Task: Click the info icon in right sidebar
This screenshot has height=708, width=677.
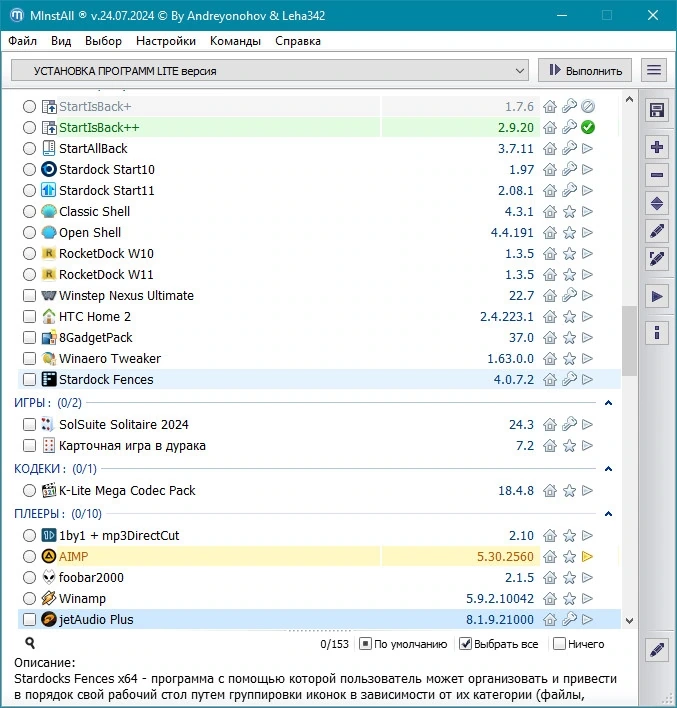Action: point(657,333)
